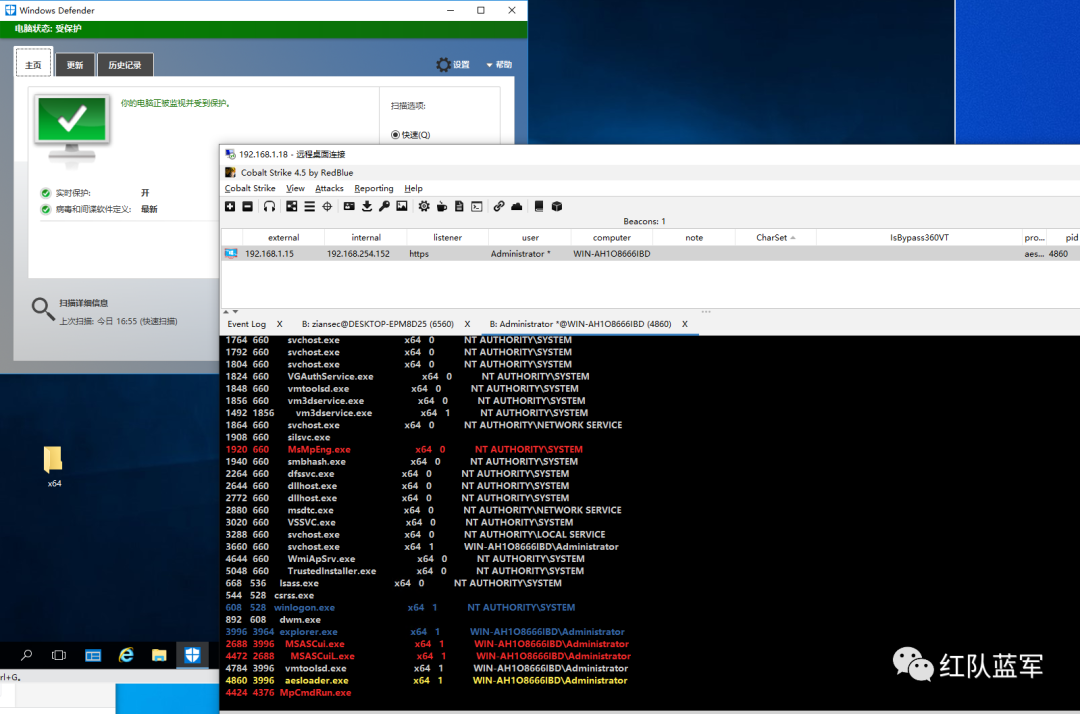1080x714 pixels.
Task: Open Task View on taskbar
Action: tap(59, 655)
